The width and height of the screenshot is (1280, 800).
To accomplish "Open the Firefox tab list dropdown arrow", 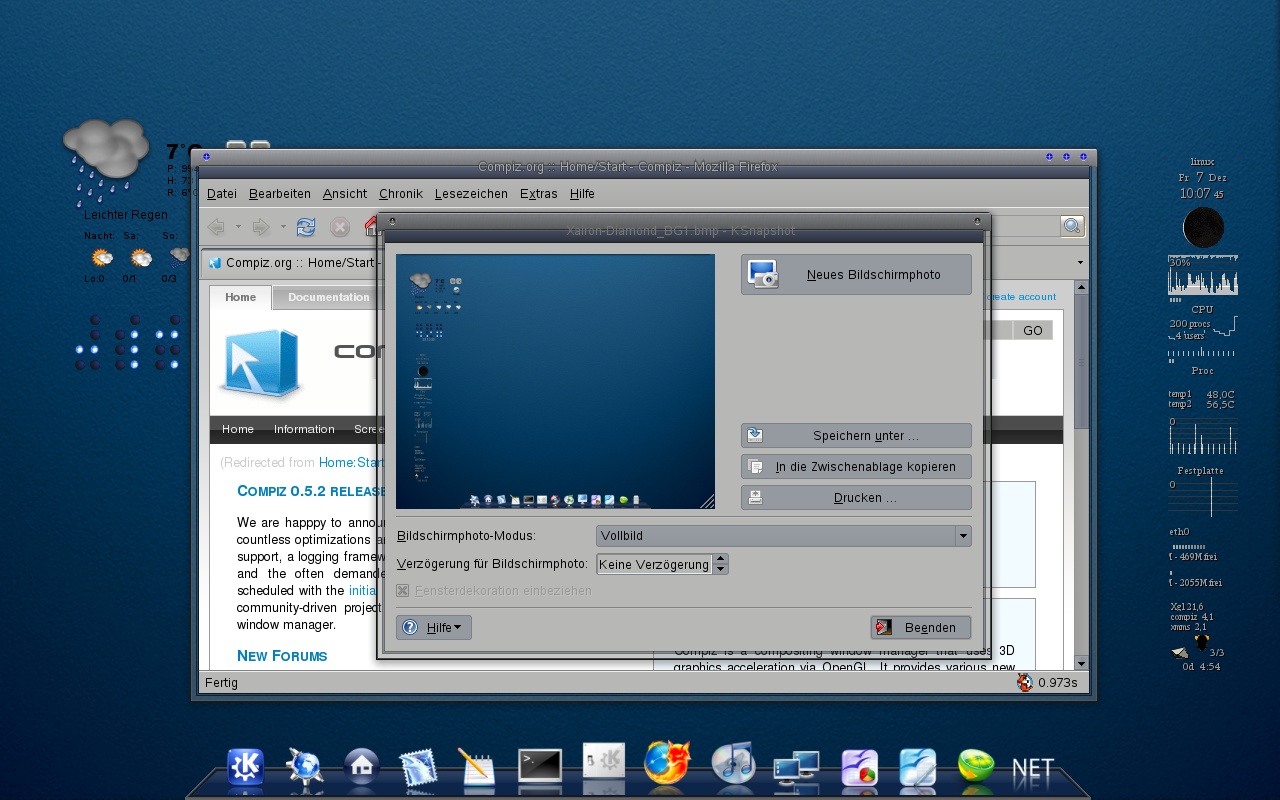I will point(1081,263).
